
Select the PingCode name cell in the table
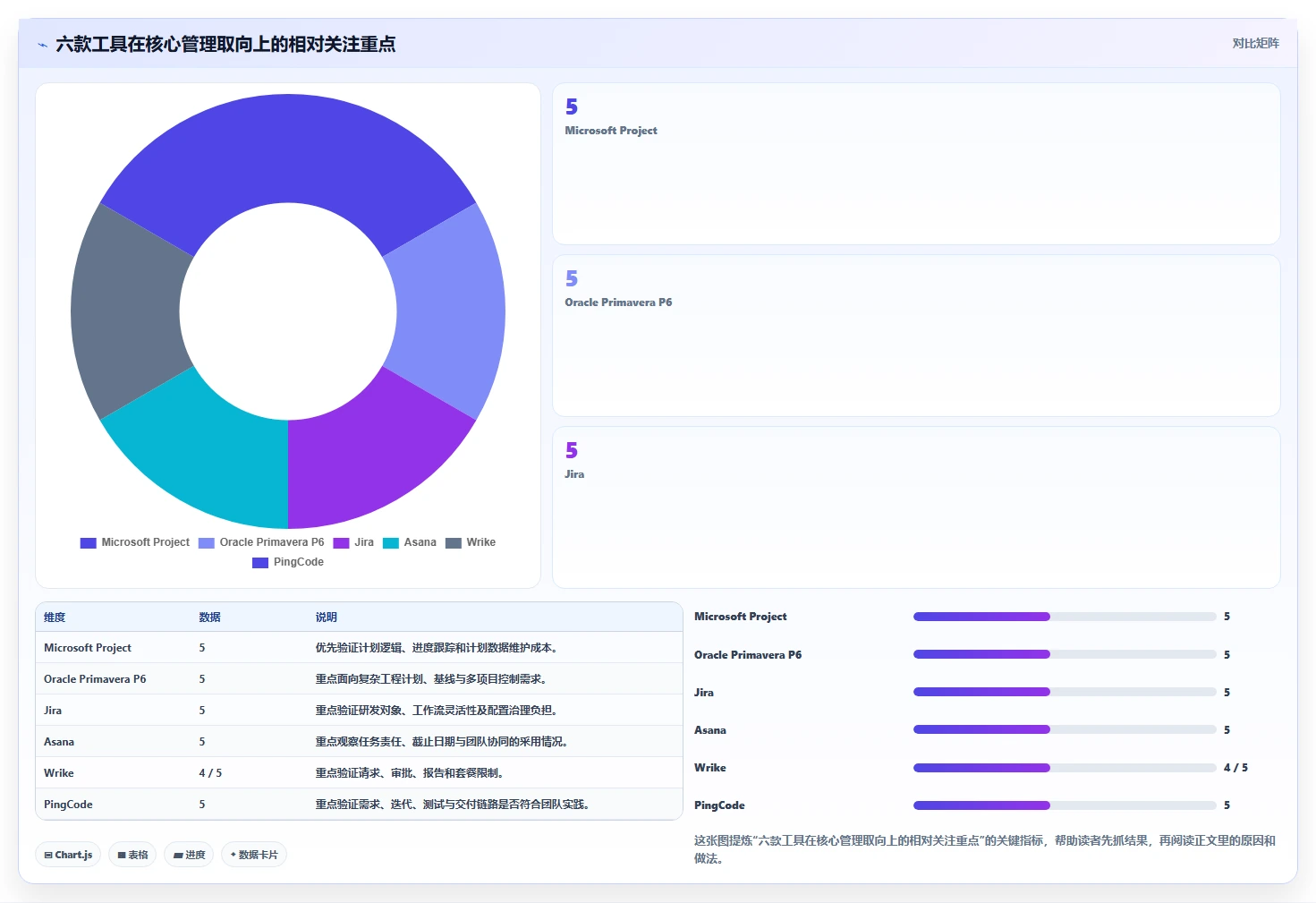[x=68, y=805]
